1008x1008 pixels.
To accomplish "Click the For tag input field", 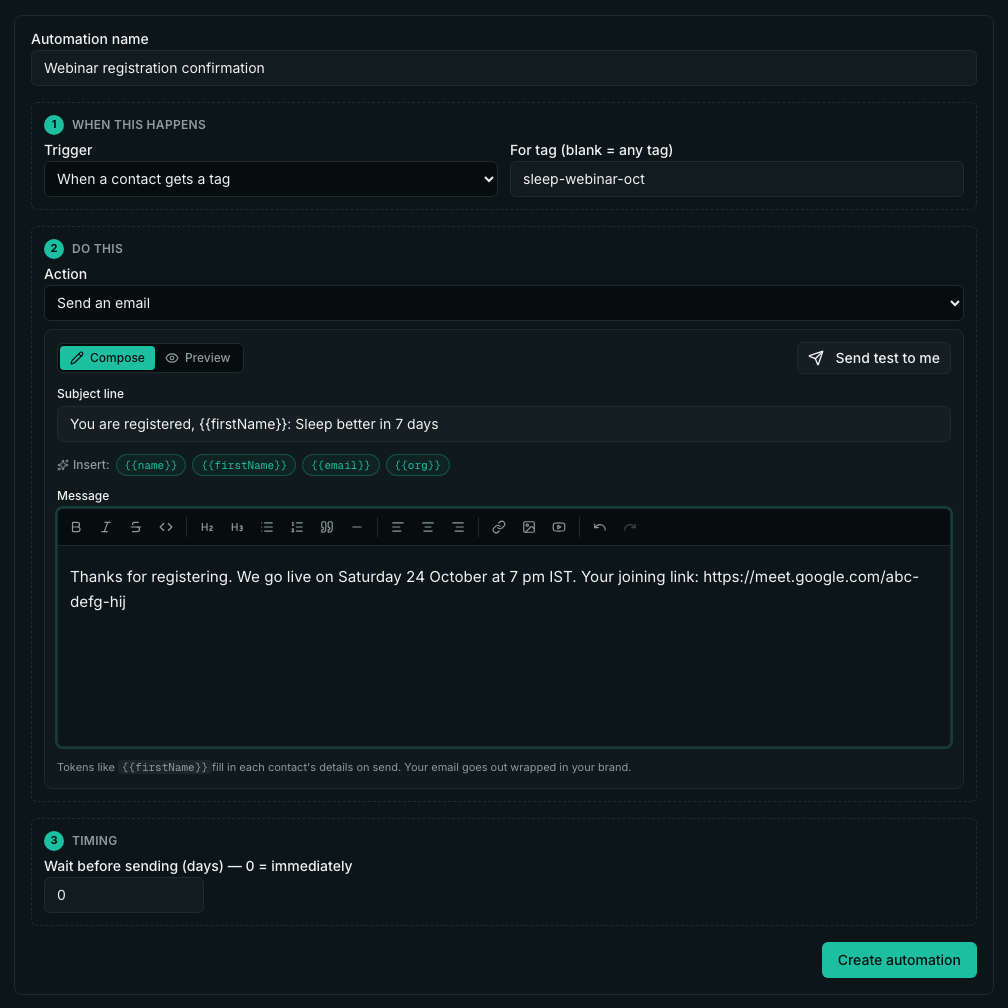I will click(737, 179).
